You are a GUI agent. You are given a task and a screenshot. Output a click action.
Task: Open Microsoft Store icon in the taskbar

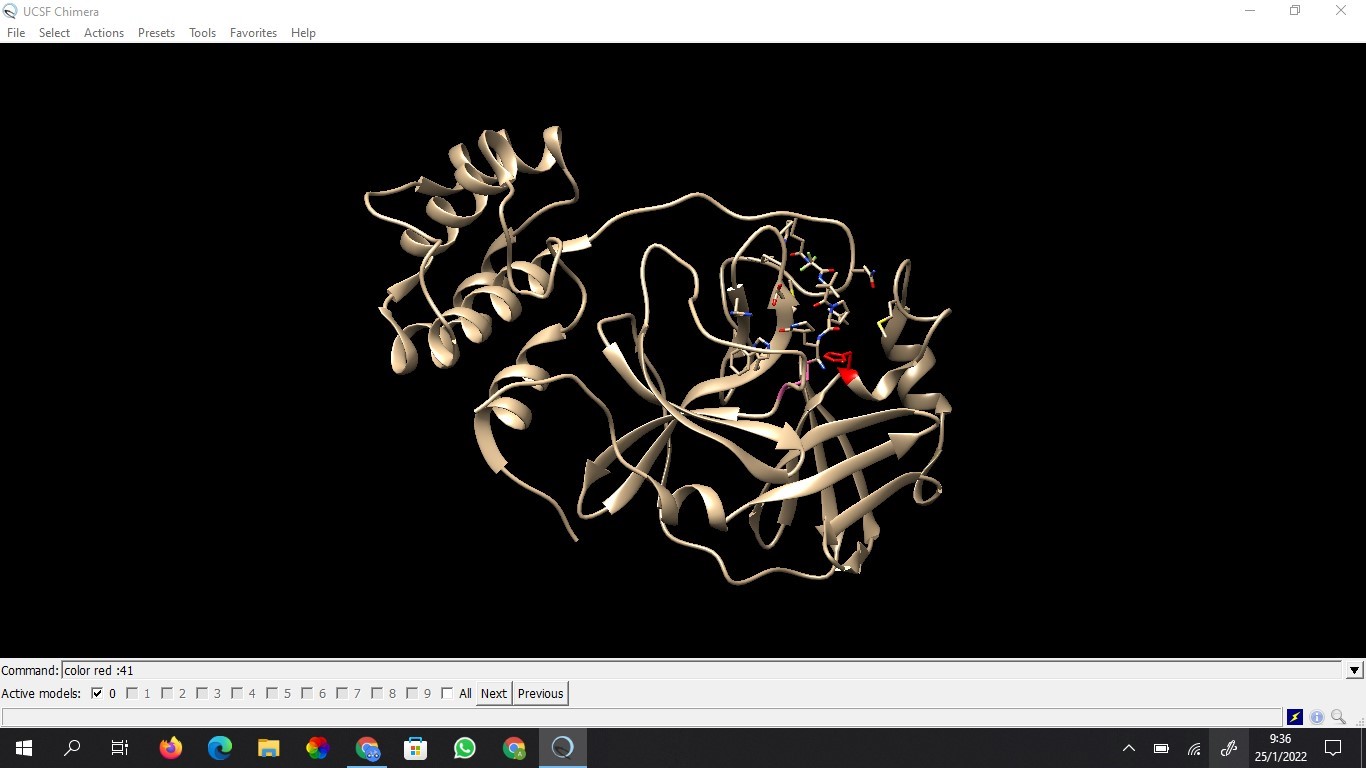416,748
